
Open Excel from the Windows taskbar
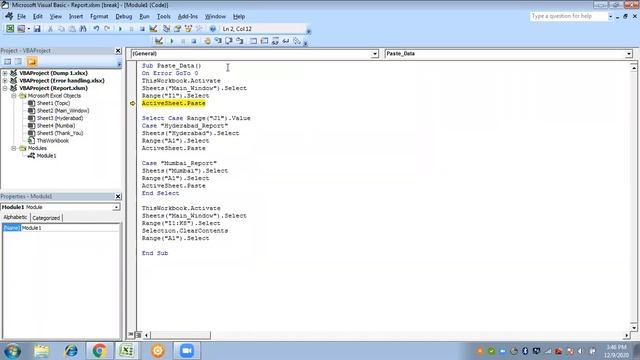point(127,351)
